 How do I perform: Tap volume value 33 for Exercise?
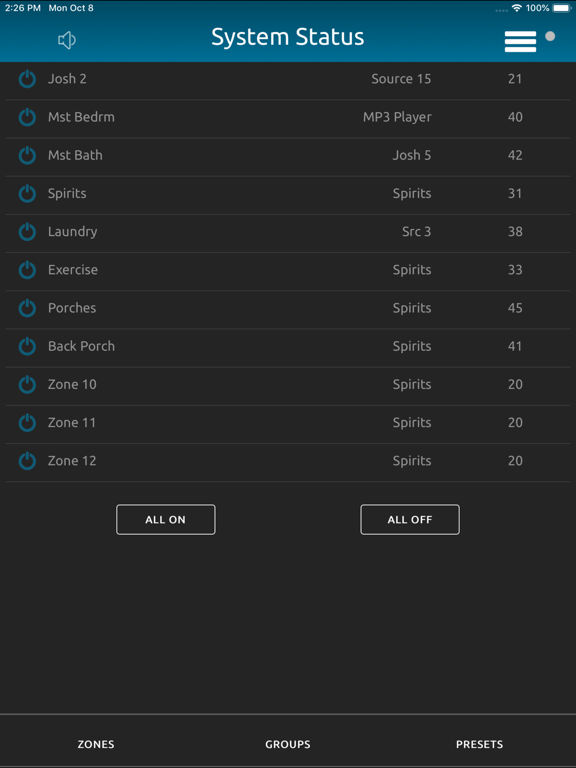[515, 270]
